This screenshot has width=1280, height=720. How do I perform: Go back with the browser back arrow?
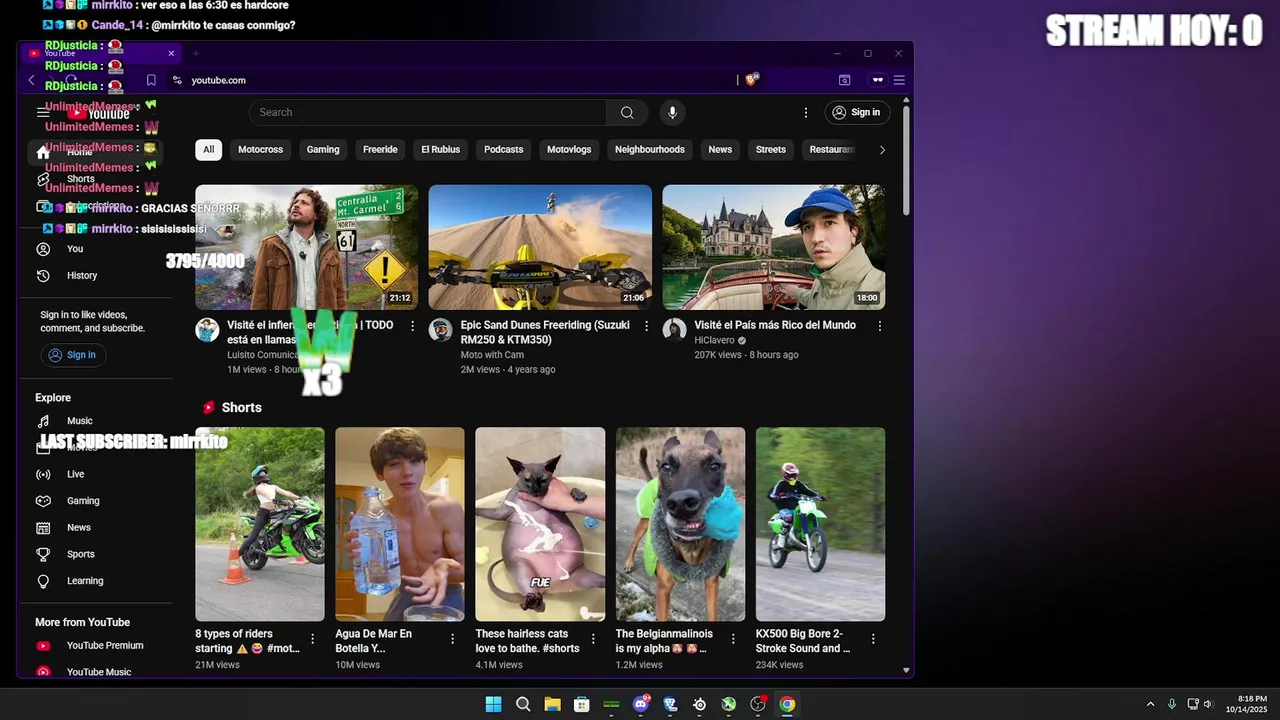(31, 80)
